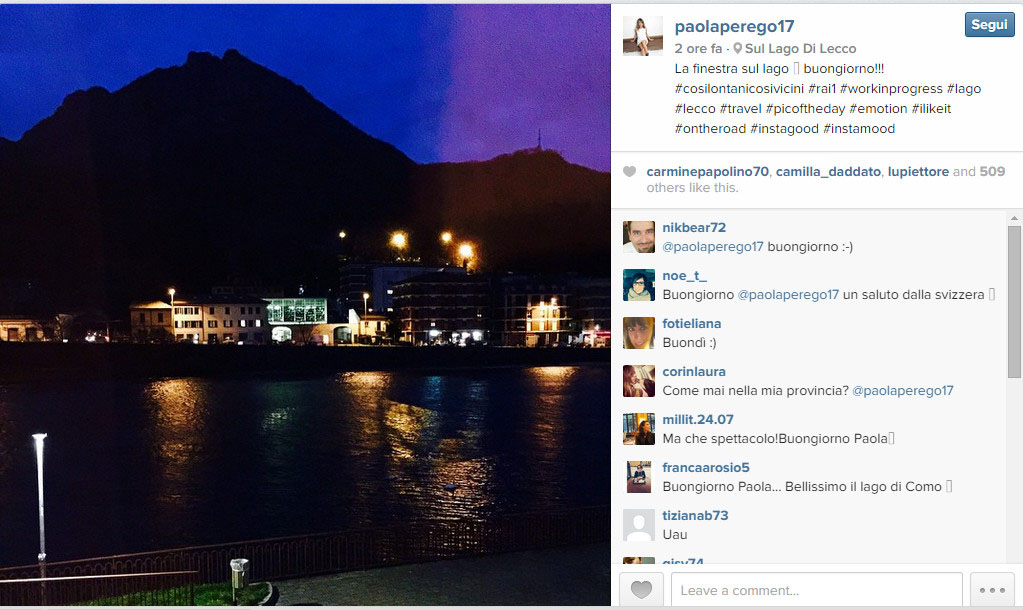Click the comments scrollbar thumb
The image size is (1023, 610).
[x=1014, y=302]
